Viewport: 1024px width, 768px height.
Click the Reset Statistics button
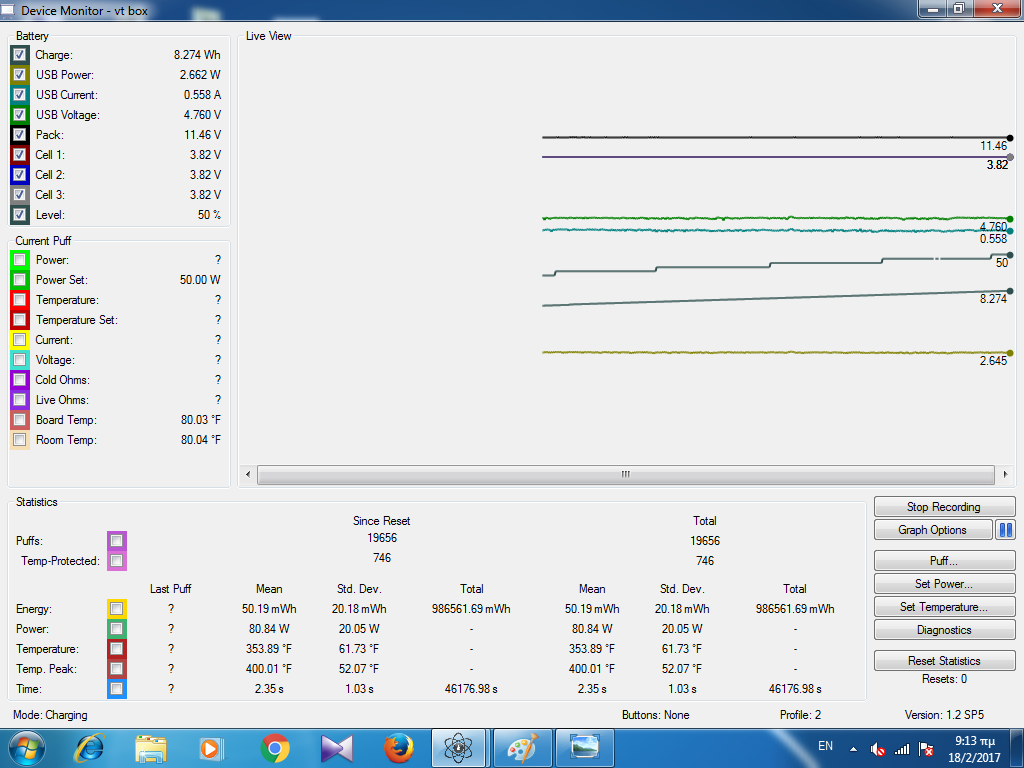coord(944,661)
